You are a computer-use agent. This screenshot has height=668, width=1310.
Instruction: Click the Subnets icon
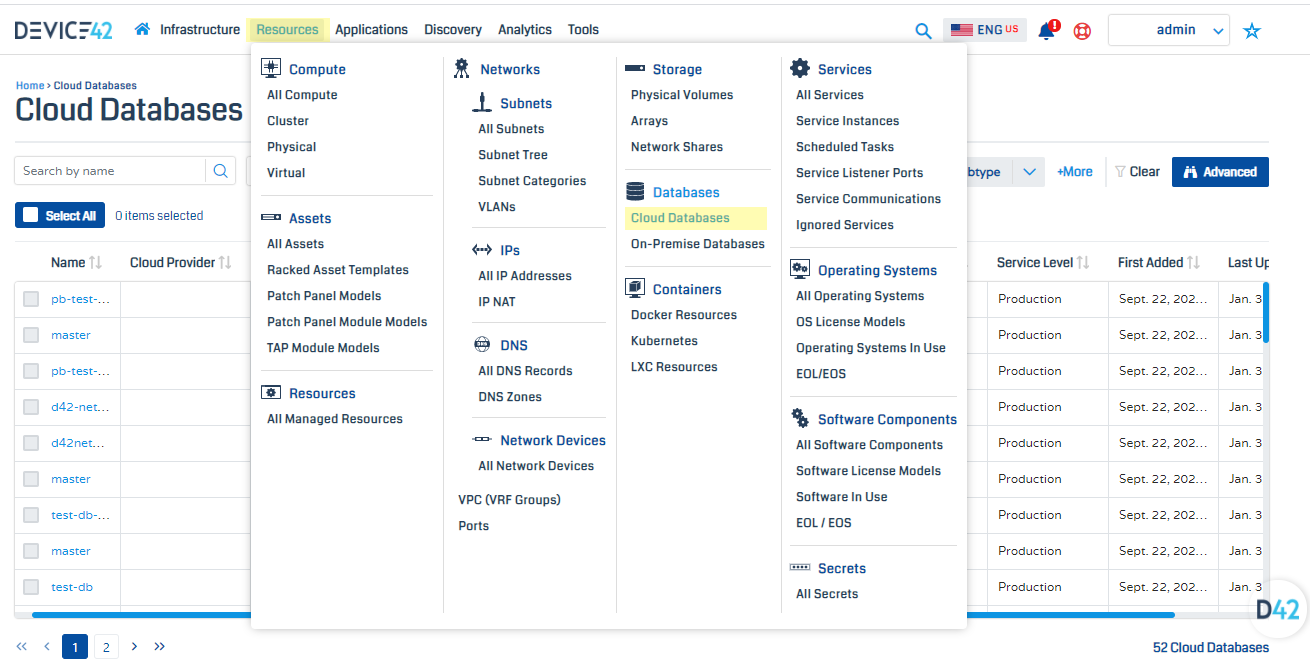click(x=482, y=102)
